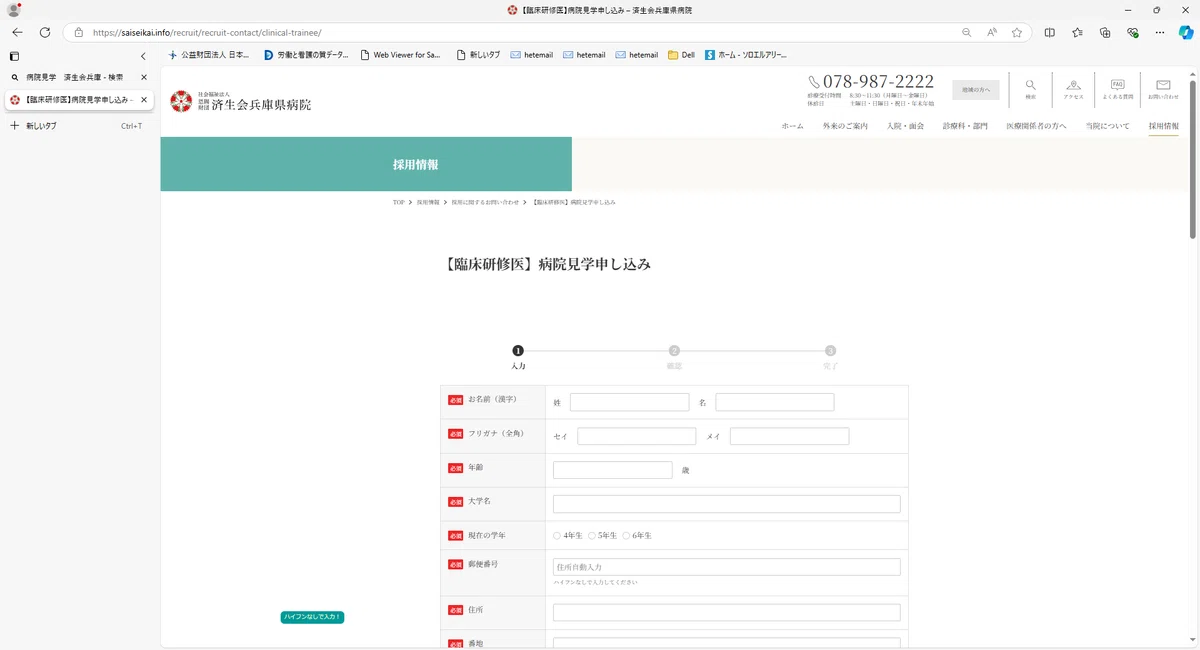Screen dimensions: 1200x650
Task: Focus the 名 given name input field
Action: pyautogui.click(x=775, y=402)
